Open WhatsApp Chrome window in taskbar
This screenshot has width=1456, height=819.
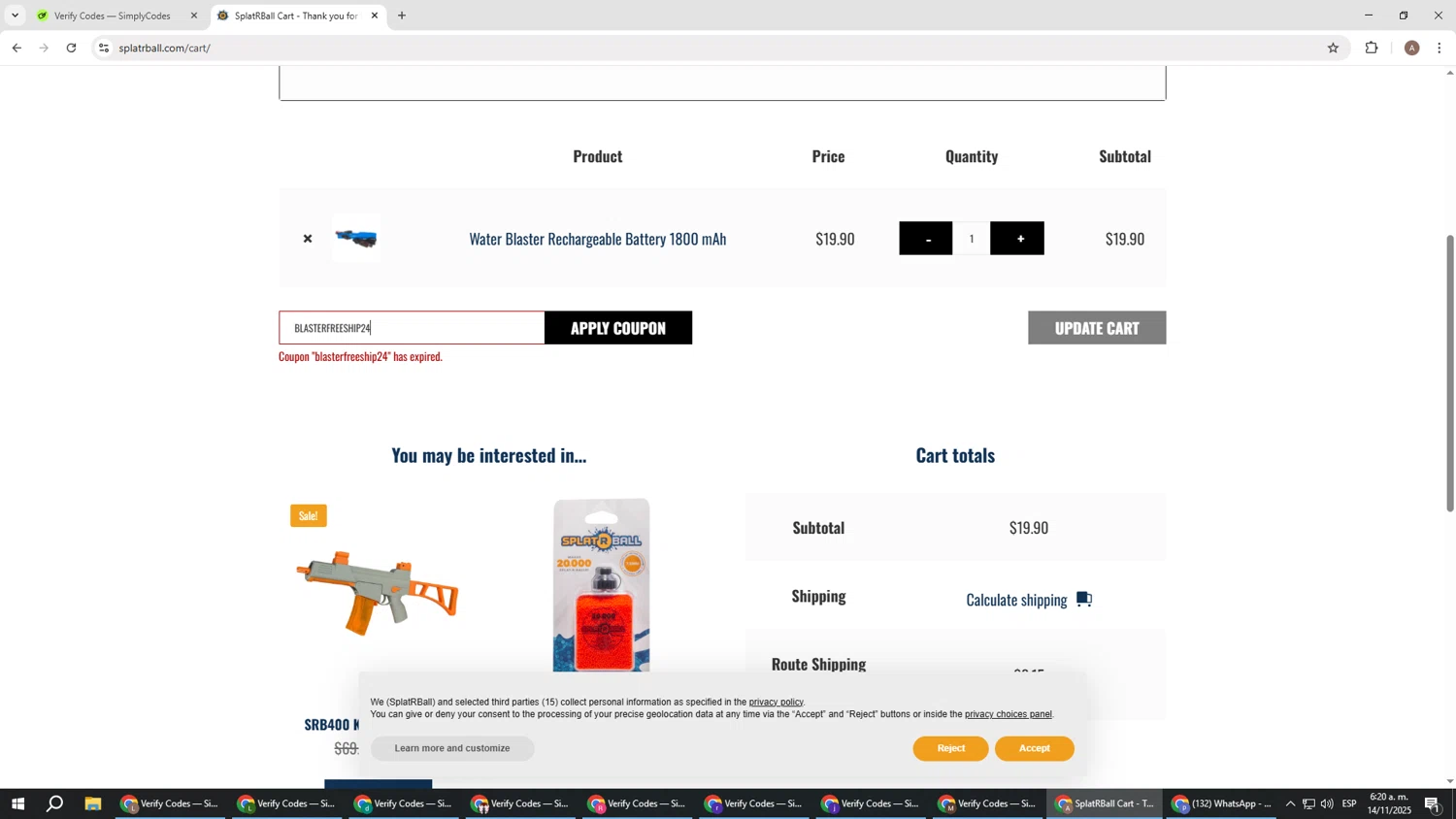tap(1221, 803)
